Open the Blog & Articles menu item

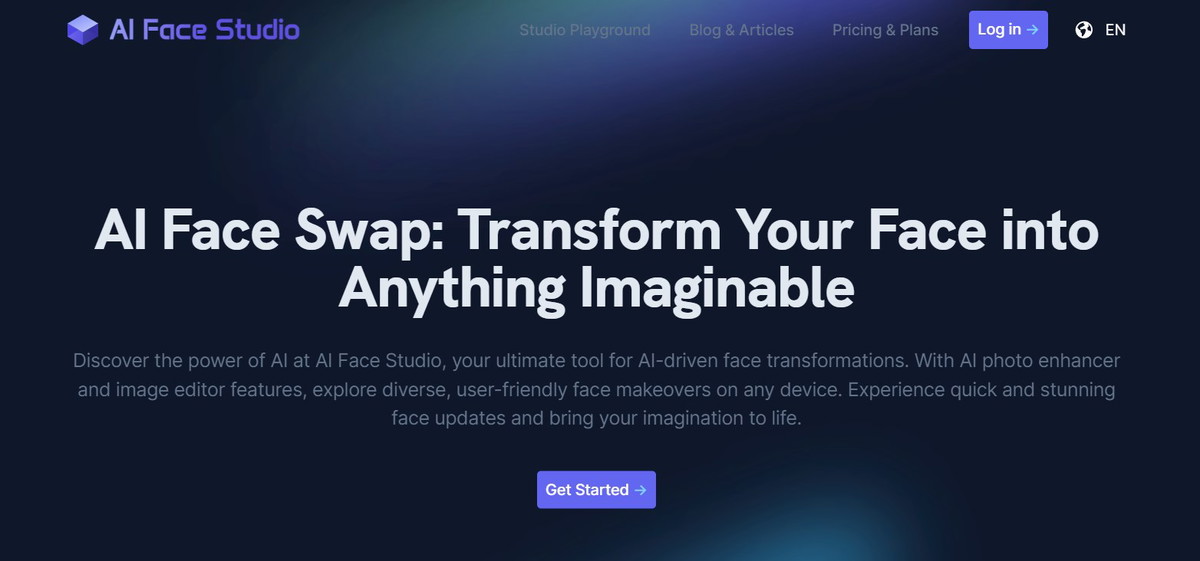coord(741,30)
